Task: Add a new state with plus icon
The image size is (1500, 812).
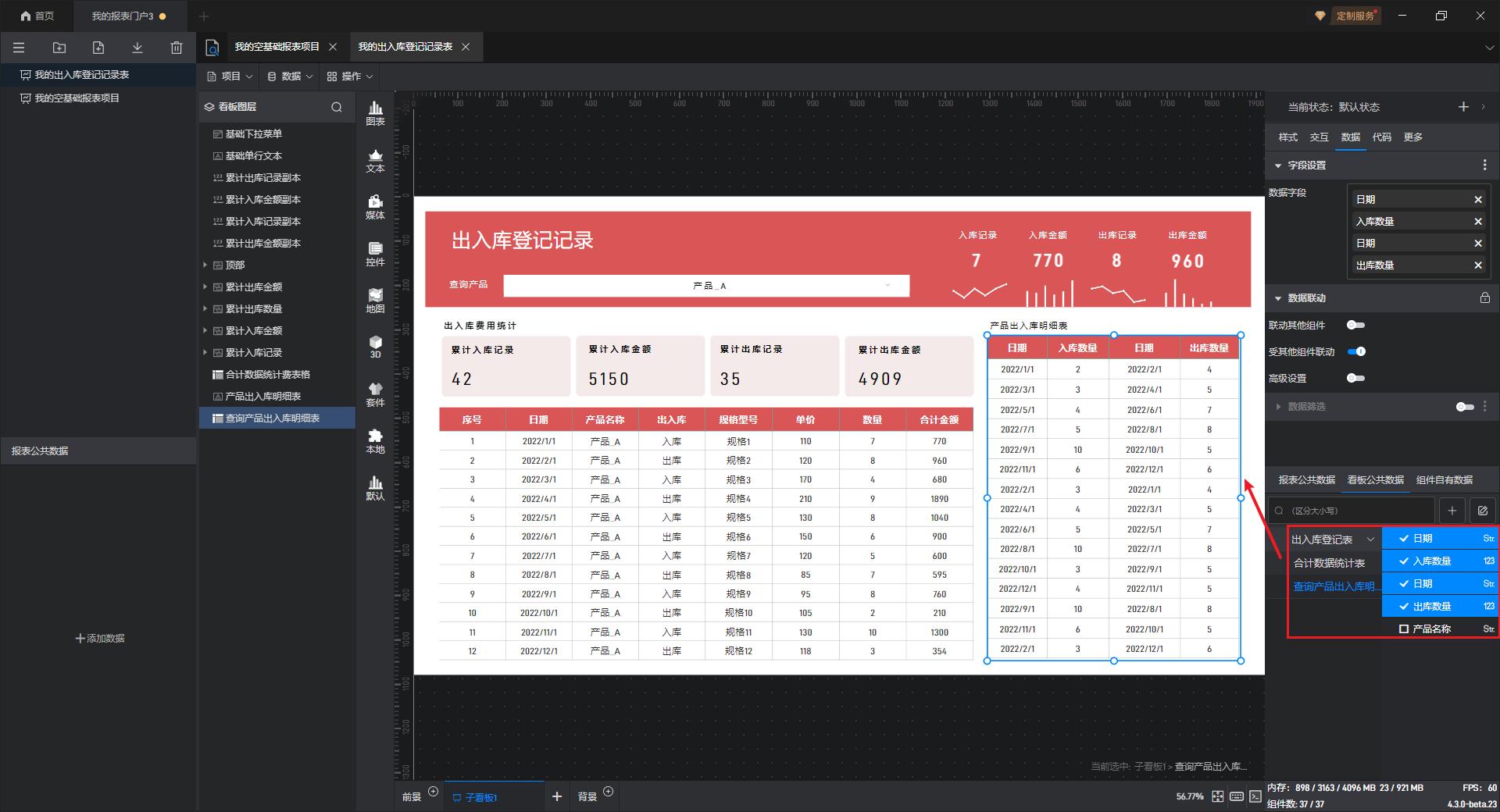Action: (x=1463, y=107)
